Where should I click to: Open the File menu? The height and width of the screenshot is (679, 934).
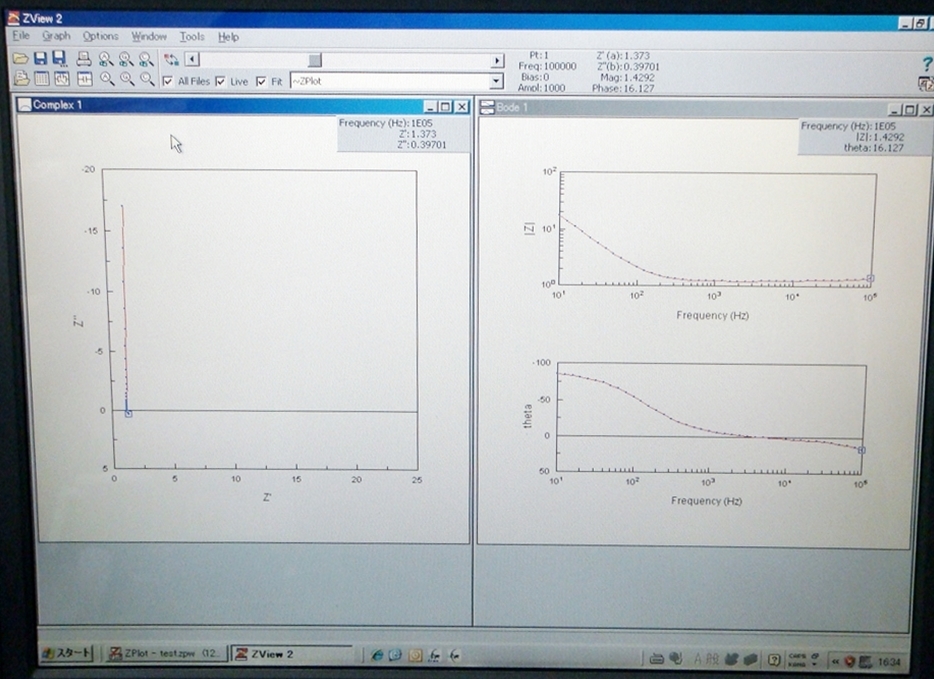[21, 36]
